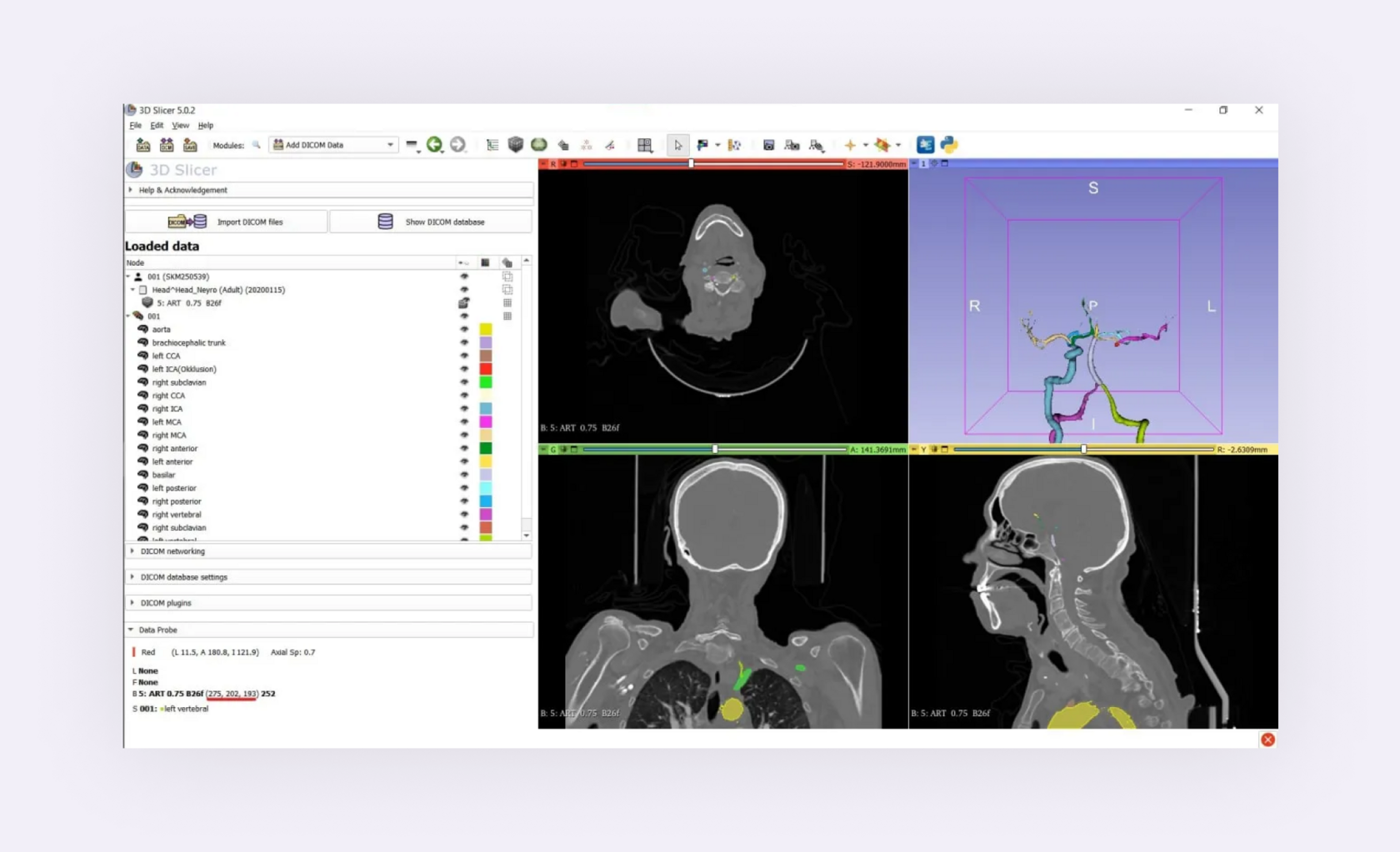The height and width of the screenshot is (852, 1400).
Task: Select the mouse pointer mode tool
Action: 678,145
